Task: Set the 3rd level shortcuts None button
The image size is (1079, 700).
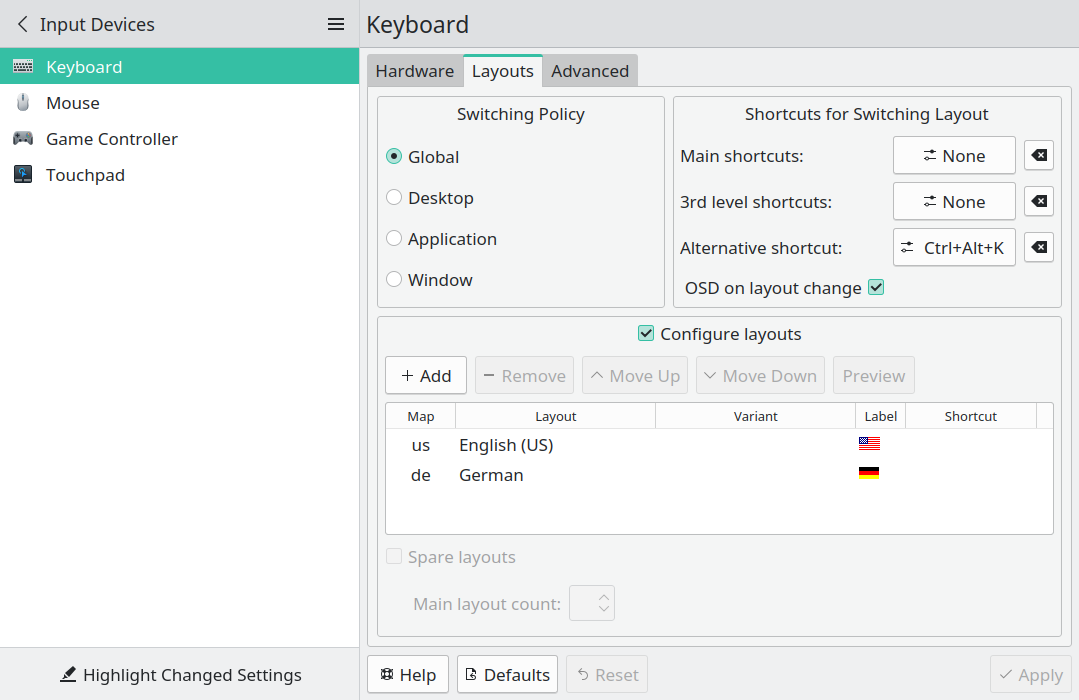Action: [x=954, y=202]
